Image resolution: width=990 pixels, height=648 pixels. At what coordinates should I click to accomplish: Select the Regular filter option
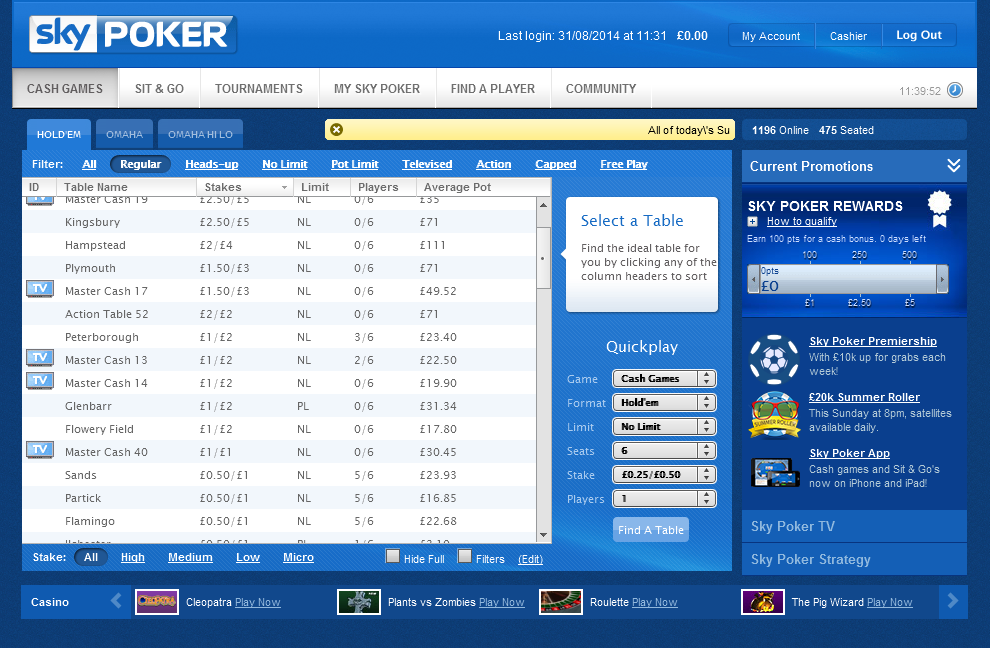coord(140,164)
